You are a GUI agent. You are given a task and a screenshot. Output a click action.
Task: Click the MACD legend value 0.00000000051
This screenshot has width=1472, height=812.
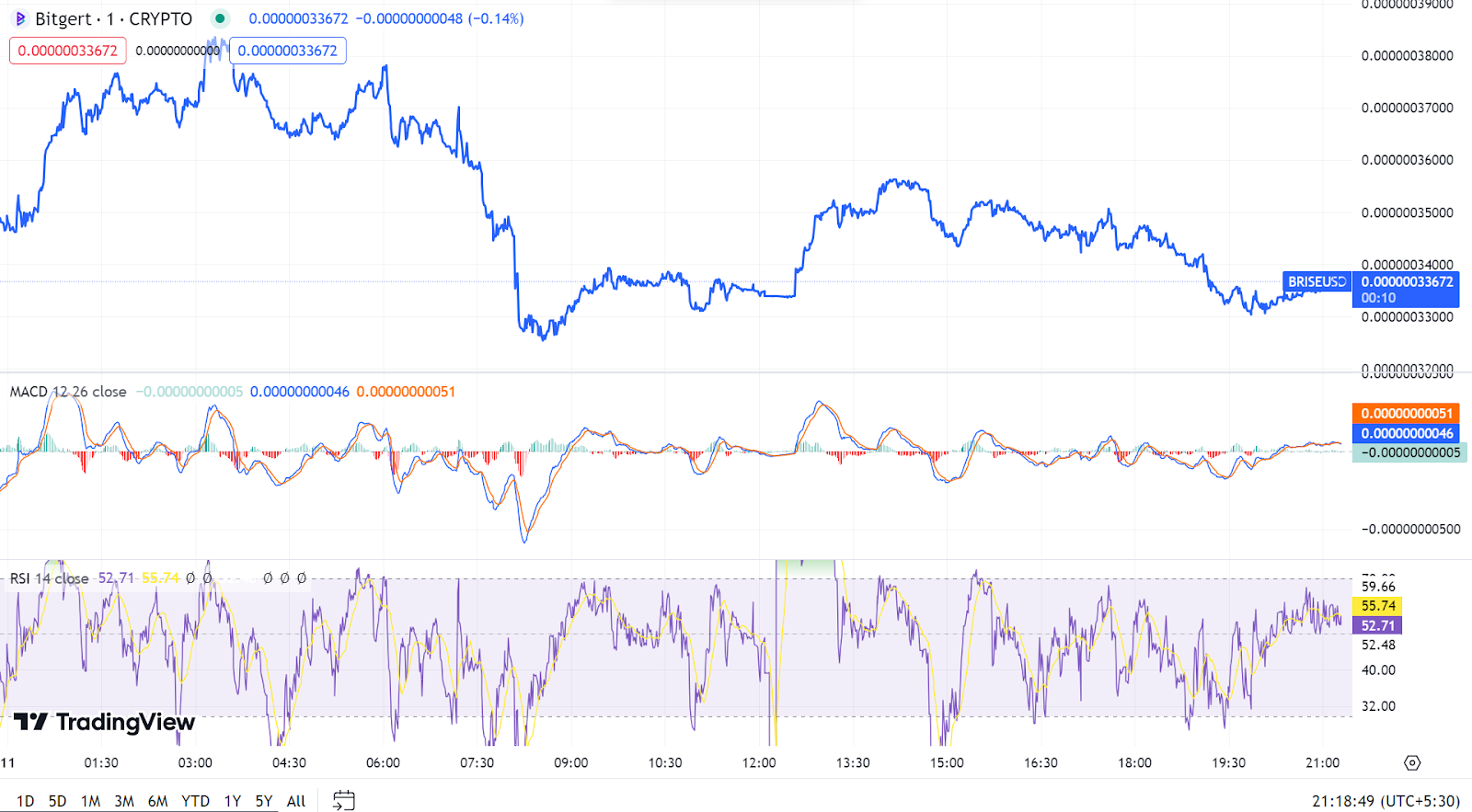click(406, 392)
